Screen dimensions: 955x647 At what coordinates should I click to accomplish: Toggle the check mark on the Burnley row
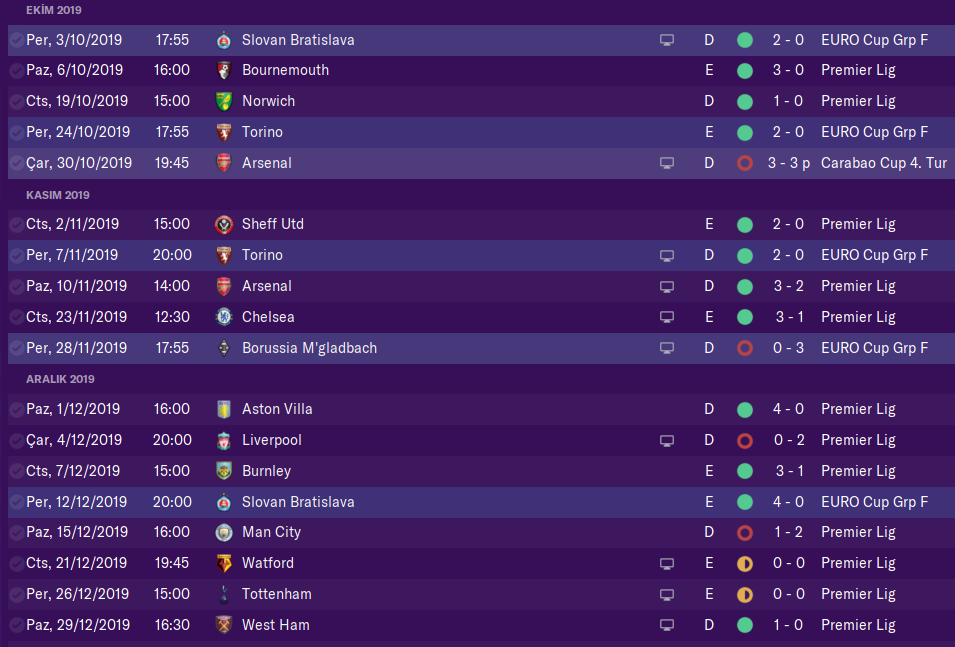click(16, 471)
